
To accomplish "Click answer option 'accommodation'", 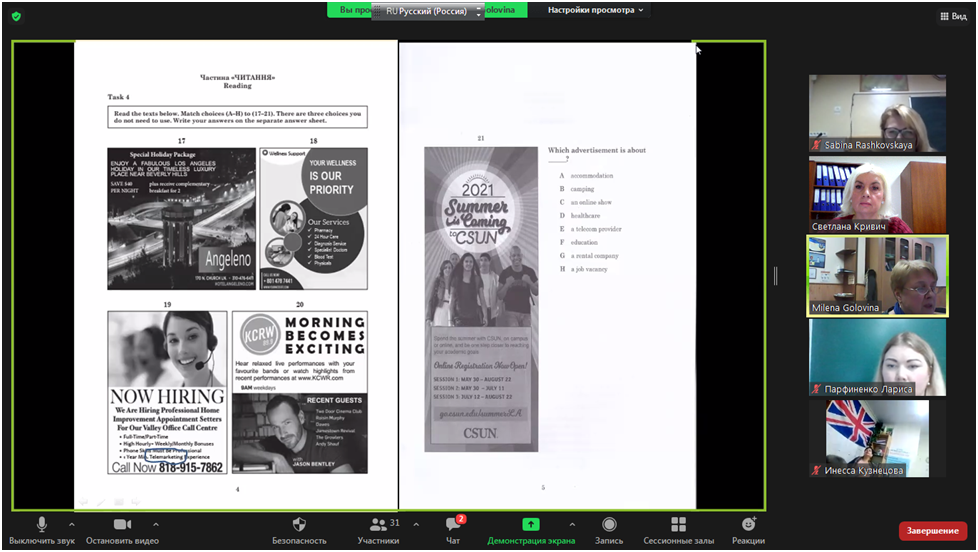I will tap(592, 176).
